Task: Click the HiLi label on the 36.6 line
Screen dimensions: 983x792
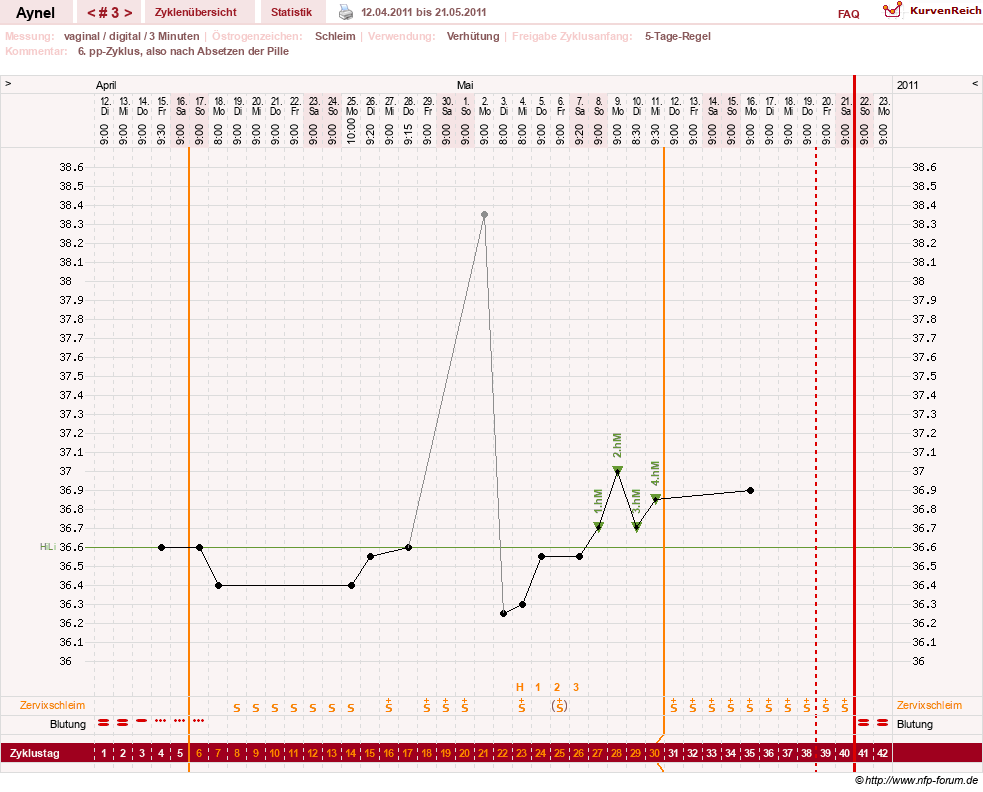Action: pyautogui.click(x=48, y=547)
